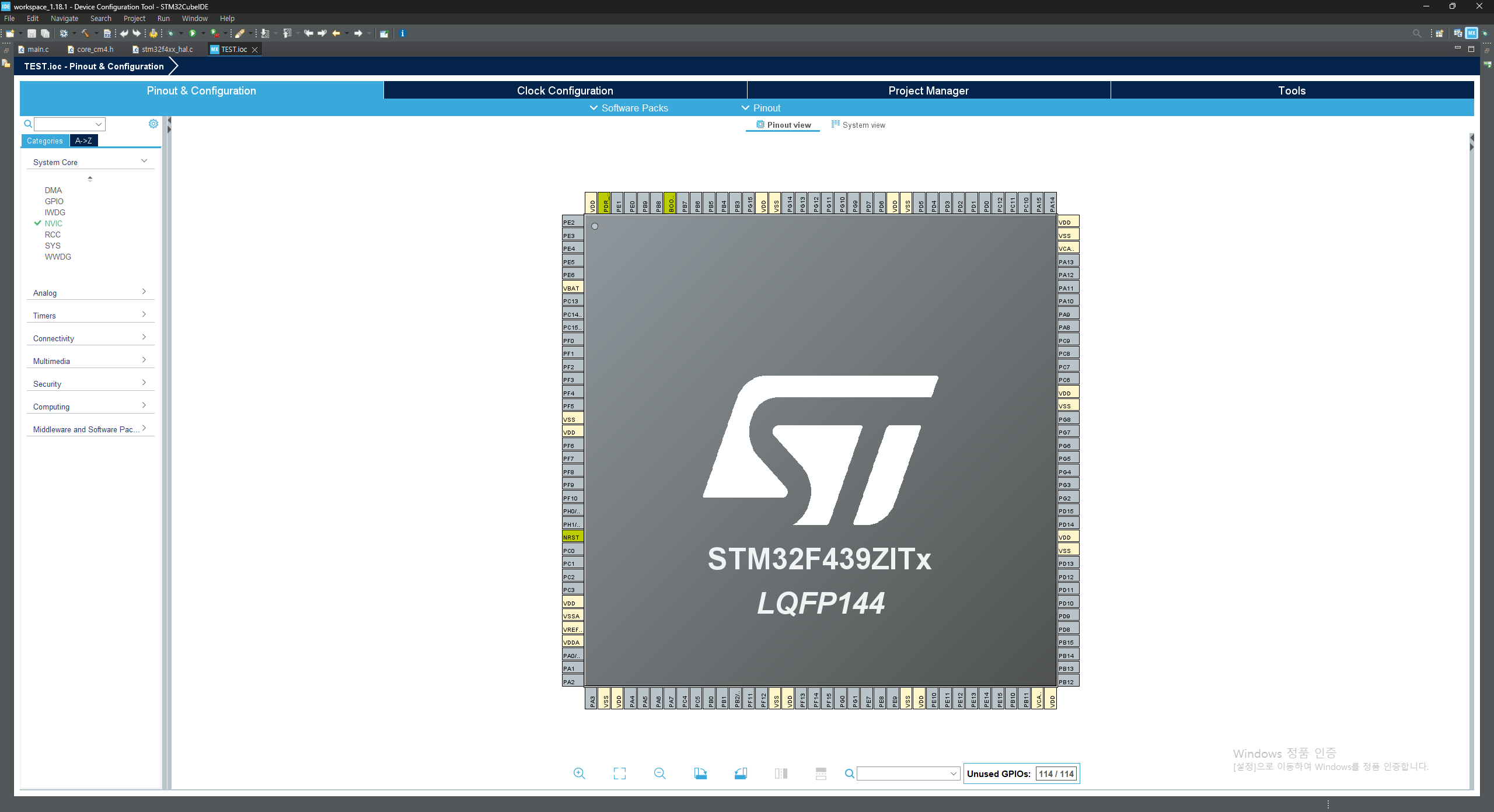Fit chip to view with resize icon
This screenshot has width=1494, height=812.
(x=620, y=773)
